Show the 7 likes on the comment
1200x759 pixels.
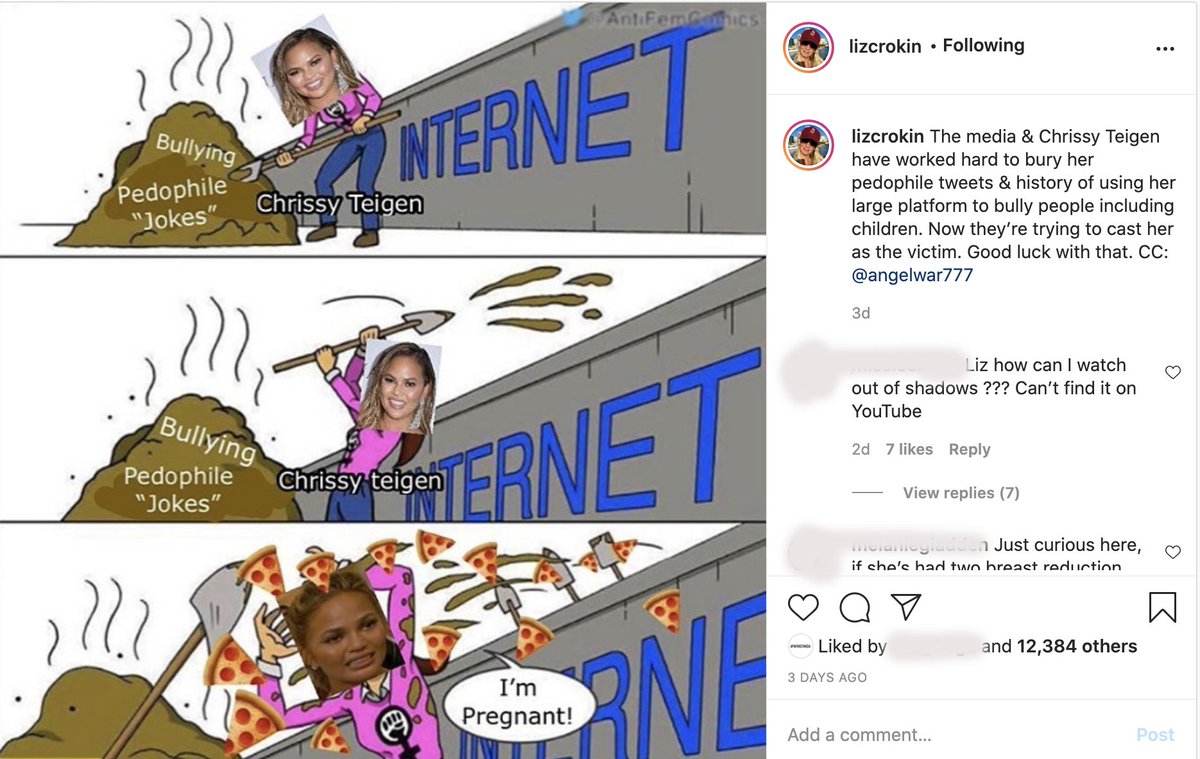909,450
